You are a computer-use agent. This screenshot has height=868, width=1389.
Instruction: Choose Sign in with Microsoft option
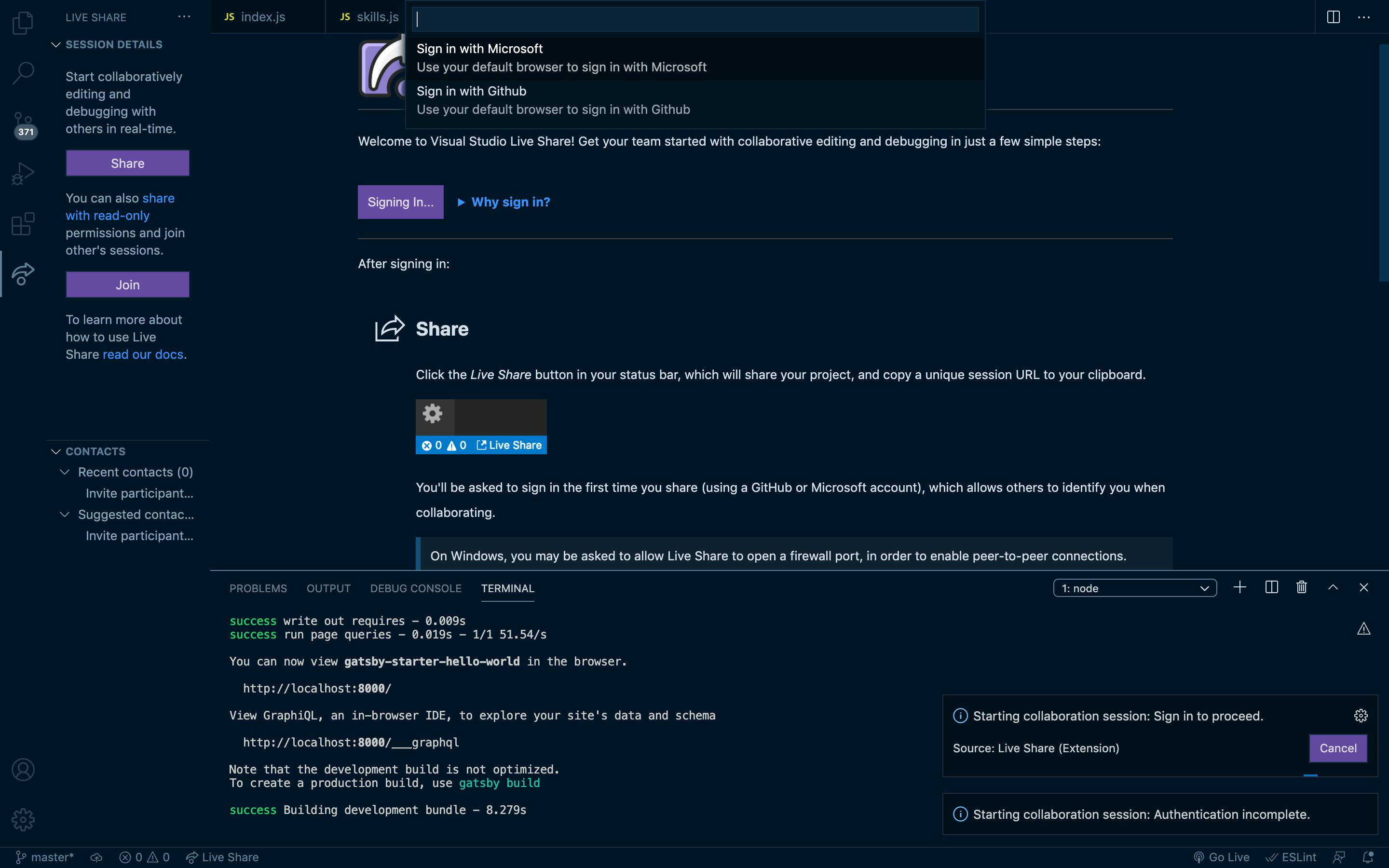(x=695, y=58)
